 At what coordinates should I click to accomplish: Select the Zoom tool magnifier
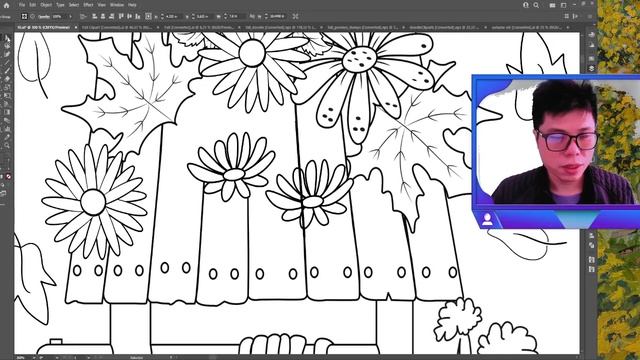pos(7,145)
